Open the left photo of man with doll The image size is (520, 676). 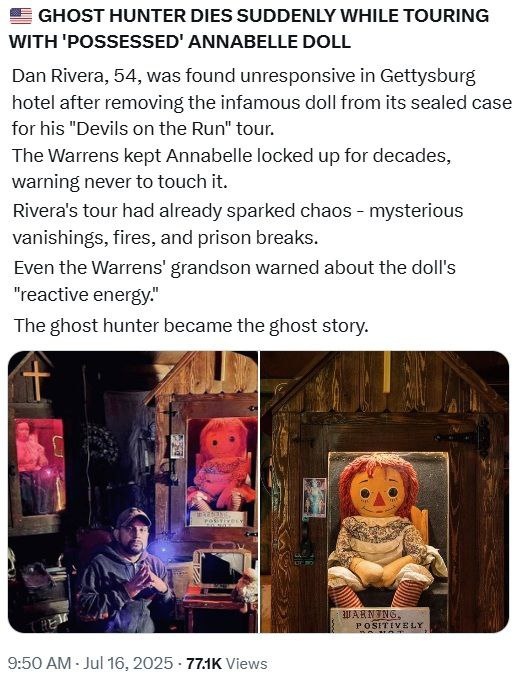click(133, 492)
